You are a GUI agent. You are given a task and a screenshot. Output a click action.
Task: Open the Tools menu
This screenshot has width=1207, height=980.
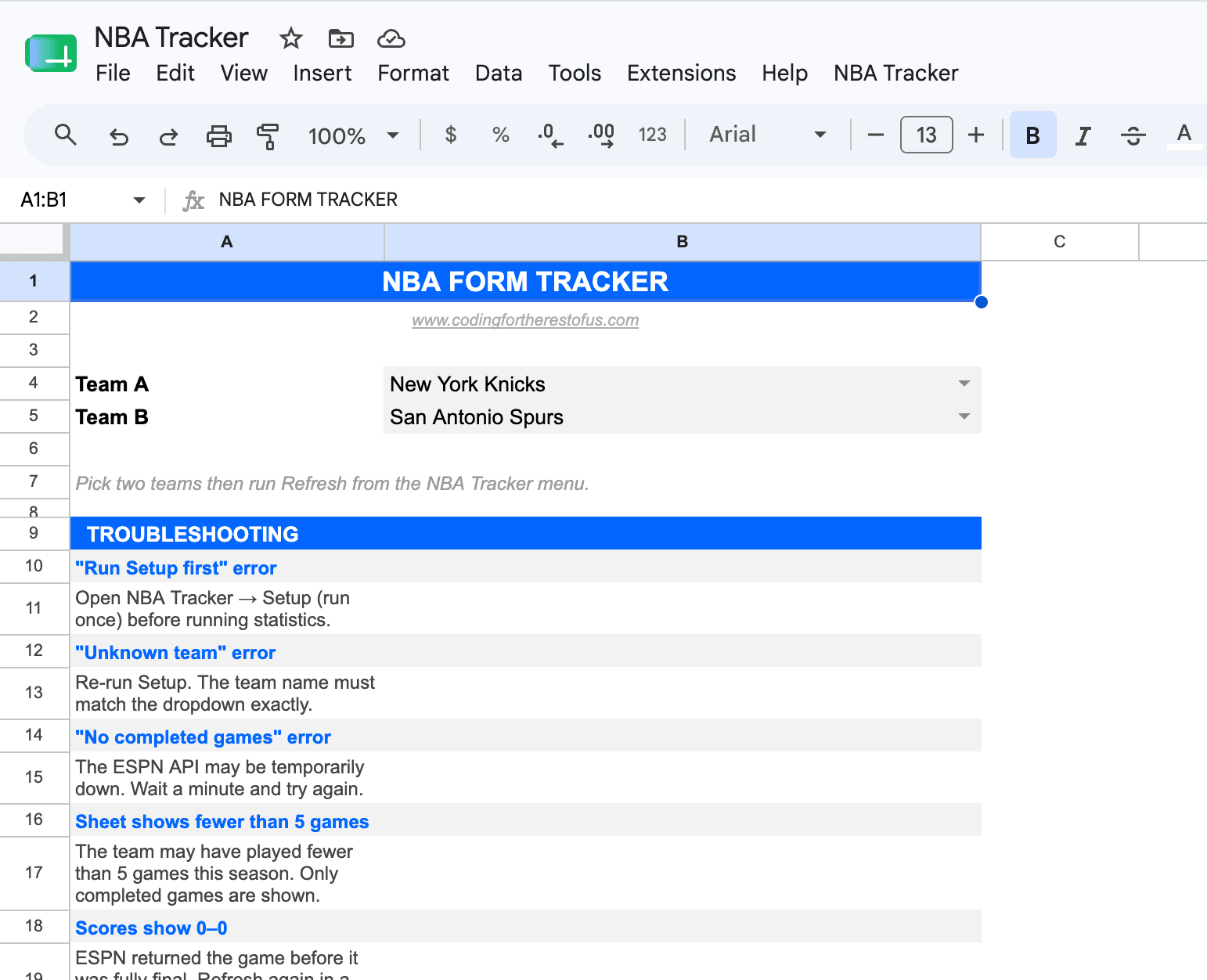coord(575,73)
